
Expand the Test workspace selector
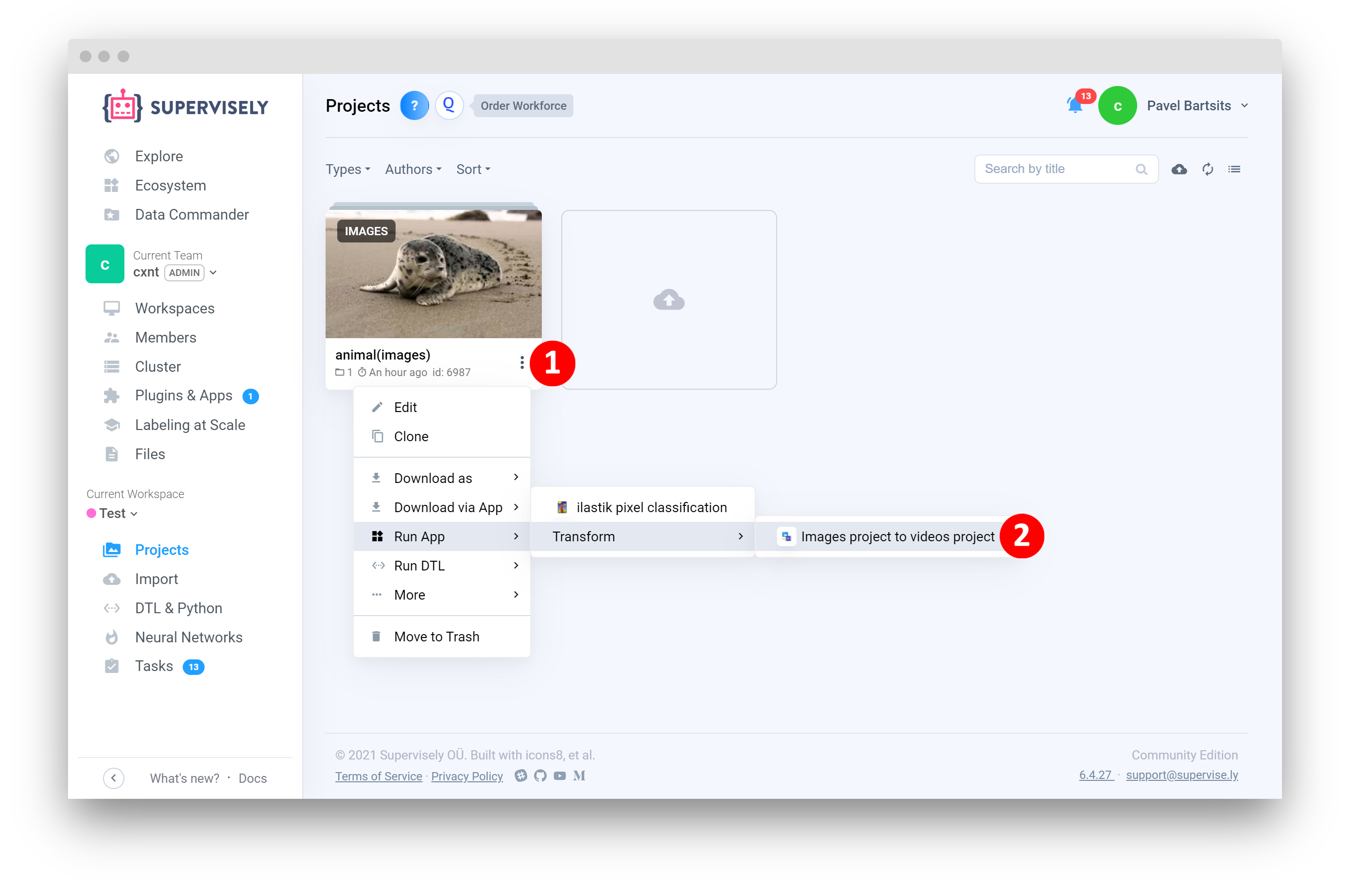point(117,513)
